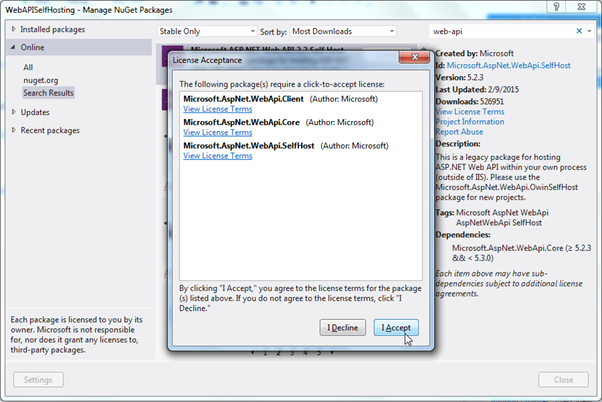The image size is (602, 402).
Task: Click the Last Updated: 2/9/2015 text
Action: (x=477, y=90)
